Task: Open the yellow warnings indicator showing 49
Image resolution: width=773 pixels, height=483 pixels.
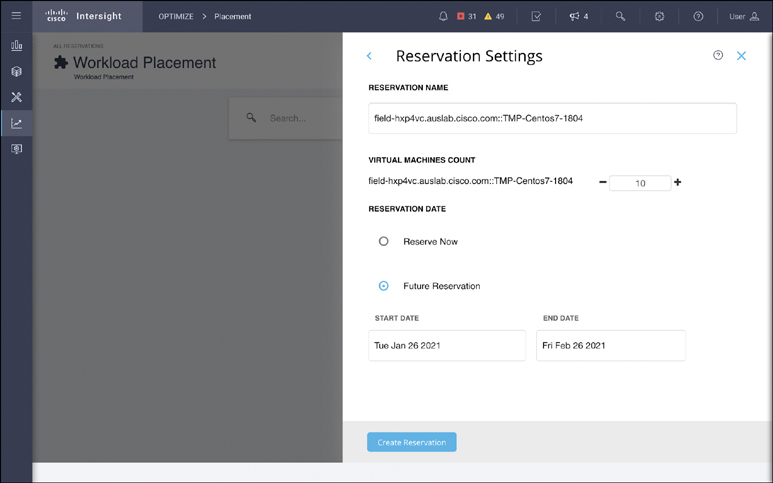Action: (494, 16)
